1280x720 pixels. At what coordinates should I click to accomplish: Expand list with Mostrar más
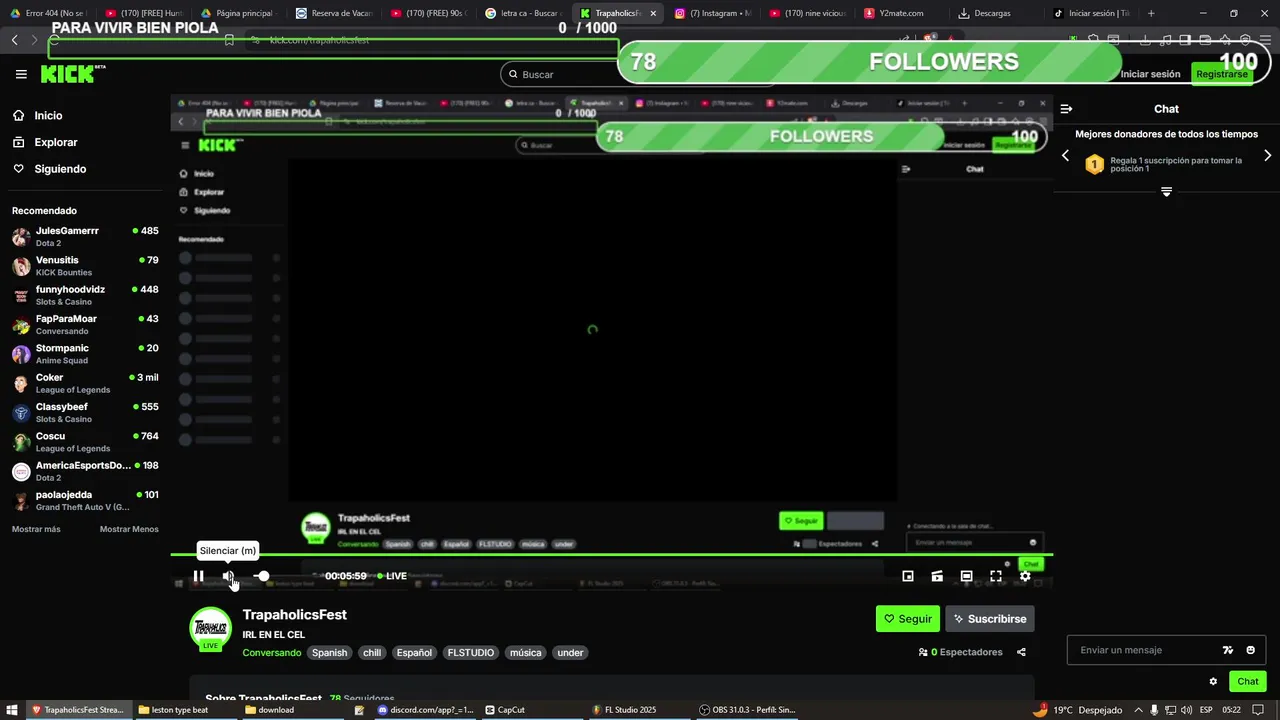click(36, 529)
